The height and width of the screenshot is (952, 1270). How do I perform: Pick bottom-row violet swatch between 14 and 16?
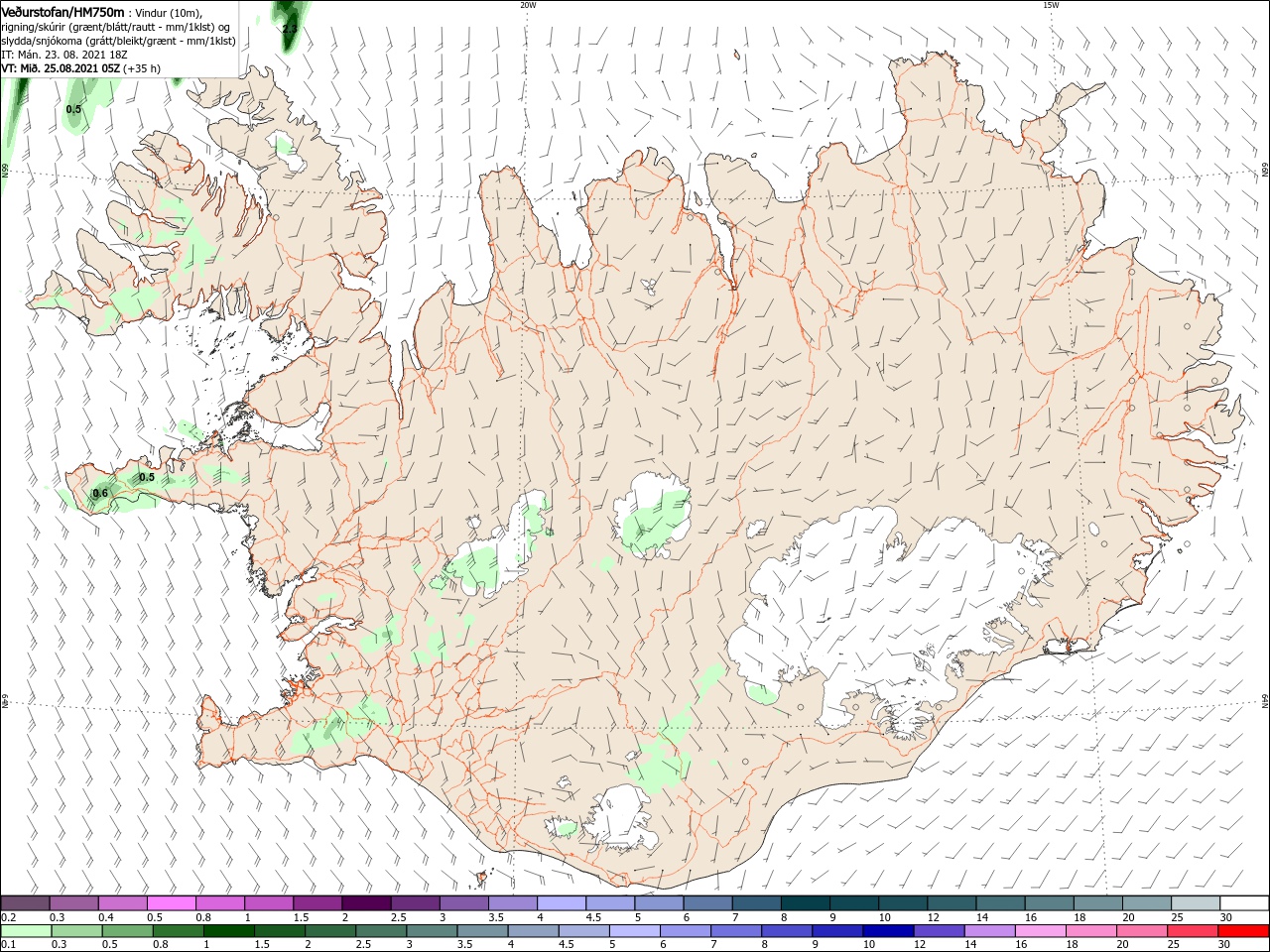click(x=989, y=931)
